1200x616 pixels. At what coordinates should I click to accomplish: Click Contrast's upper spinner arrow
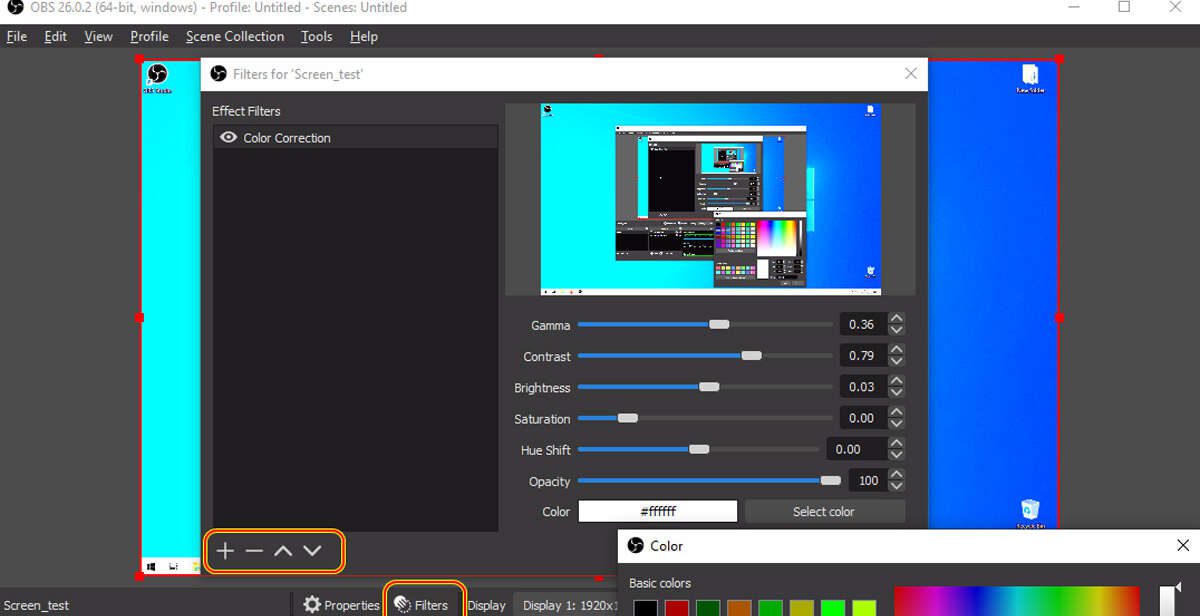tap(897, 349)
